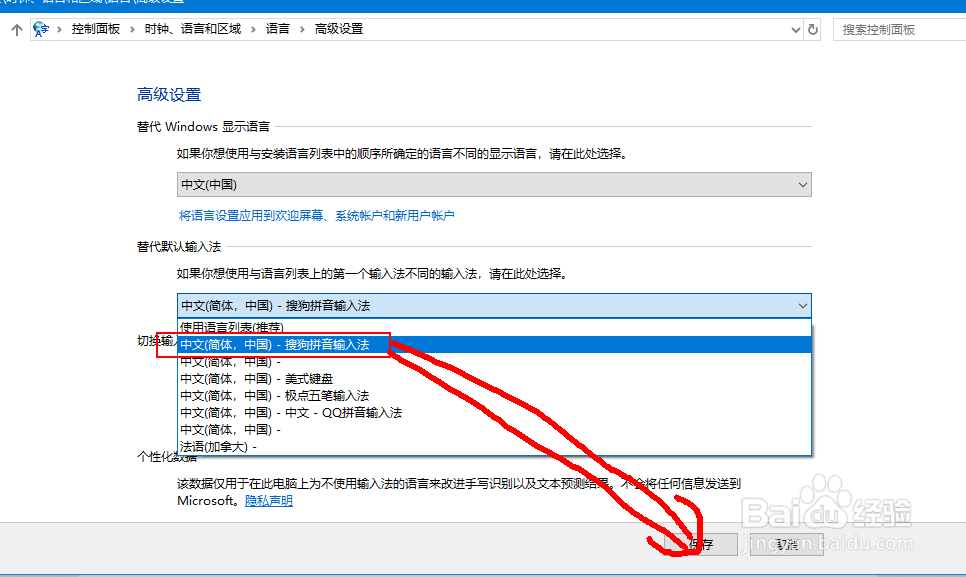Image resolution: width=966 pixels, height=577 pixels.
Task: Select QQ拼音输入法 from the list
Action: (x=280, y=412)
